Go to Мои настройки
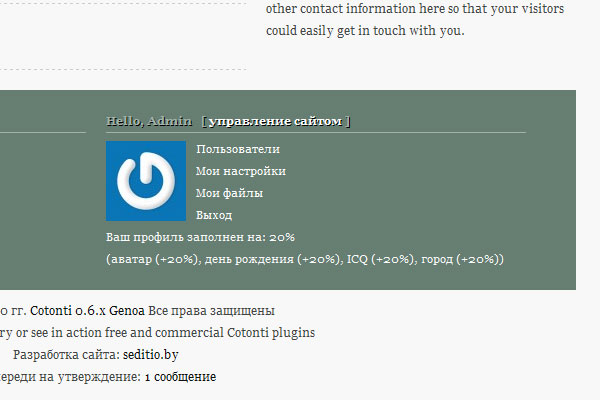 click(241, 171)
